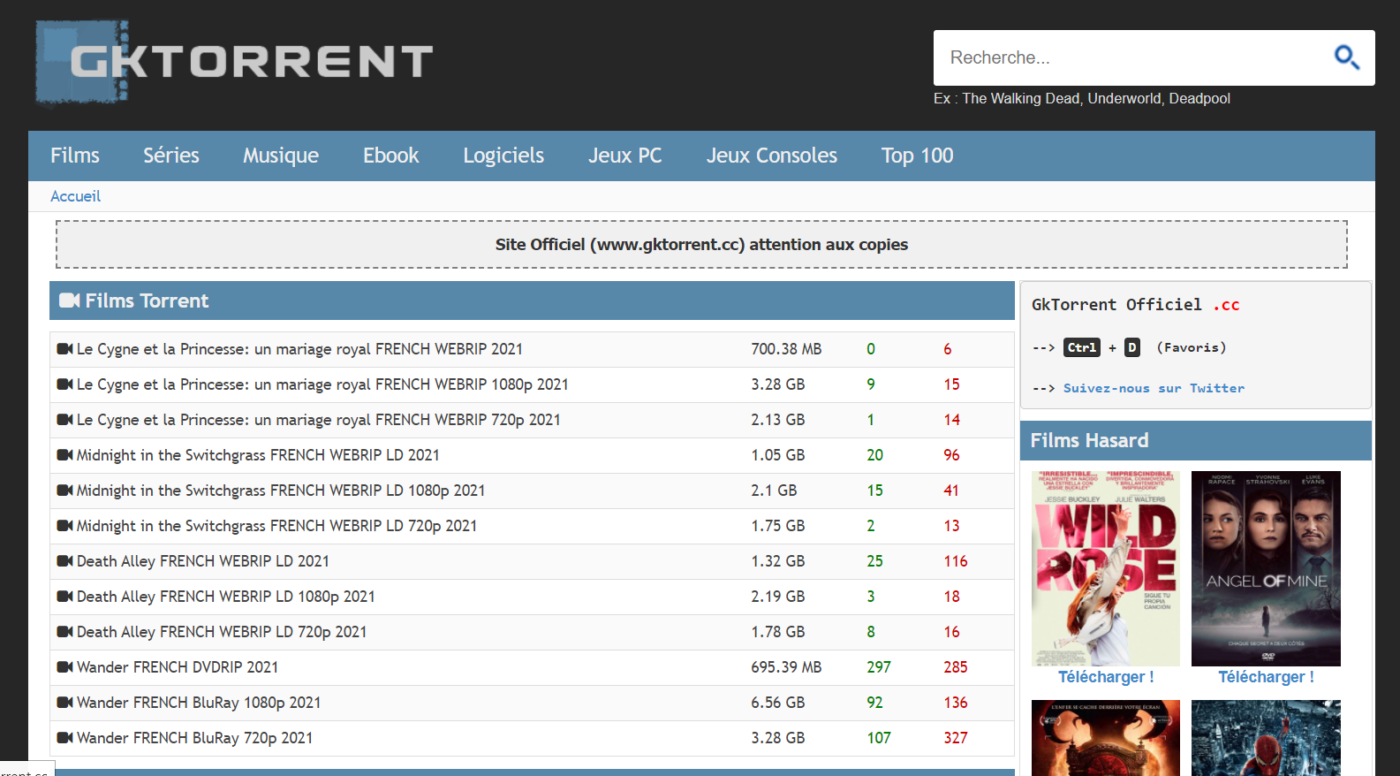Click camera icon of Cygne Princesse 720p row
The image size is (1400, 776).
point(65,420)
